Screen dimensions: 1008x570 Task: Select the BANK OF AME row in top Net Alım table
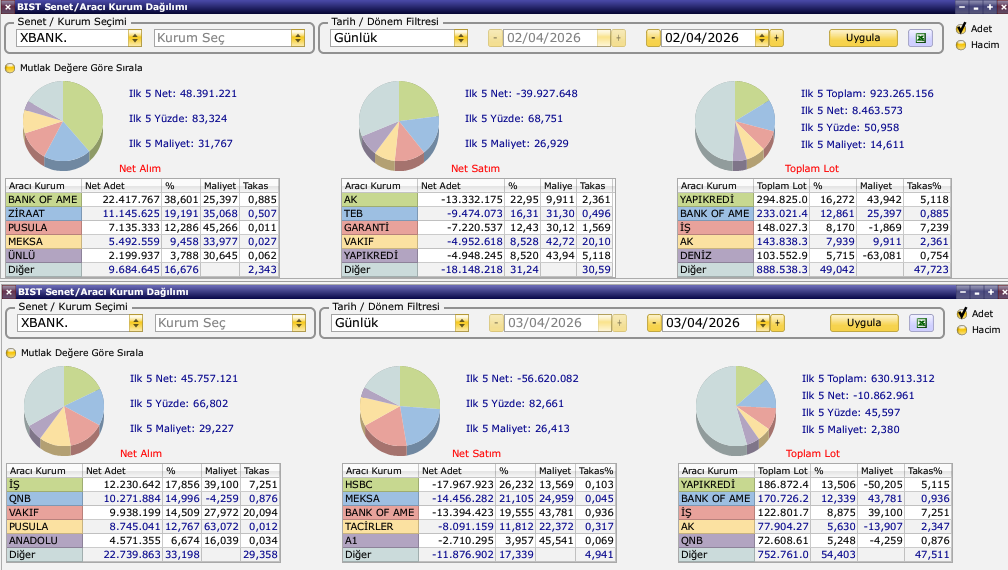pos(43,200)
